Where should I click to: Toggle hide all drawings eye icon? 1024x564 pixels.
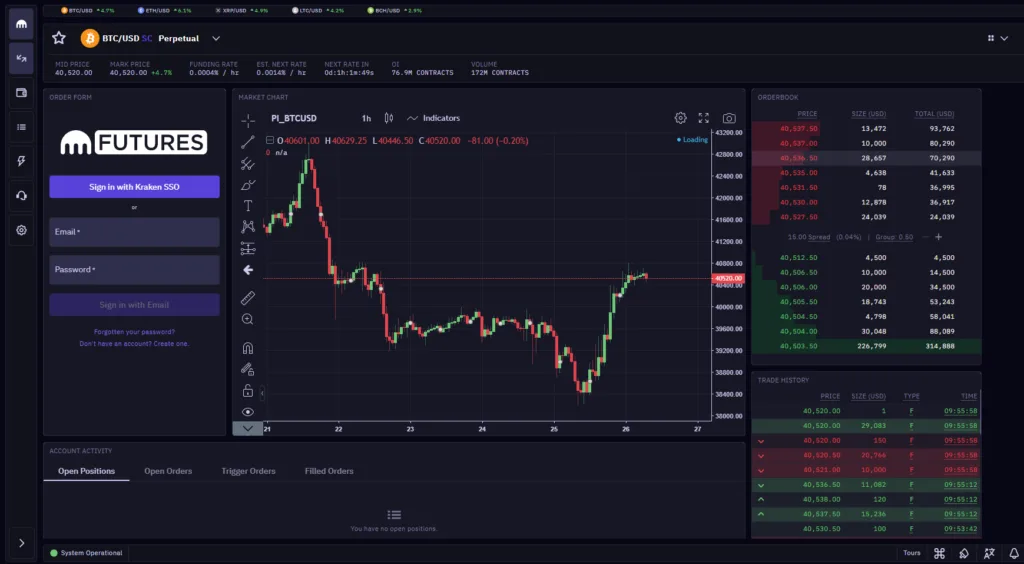(248, 412)
